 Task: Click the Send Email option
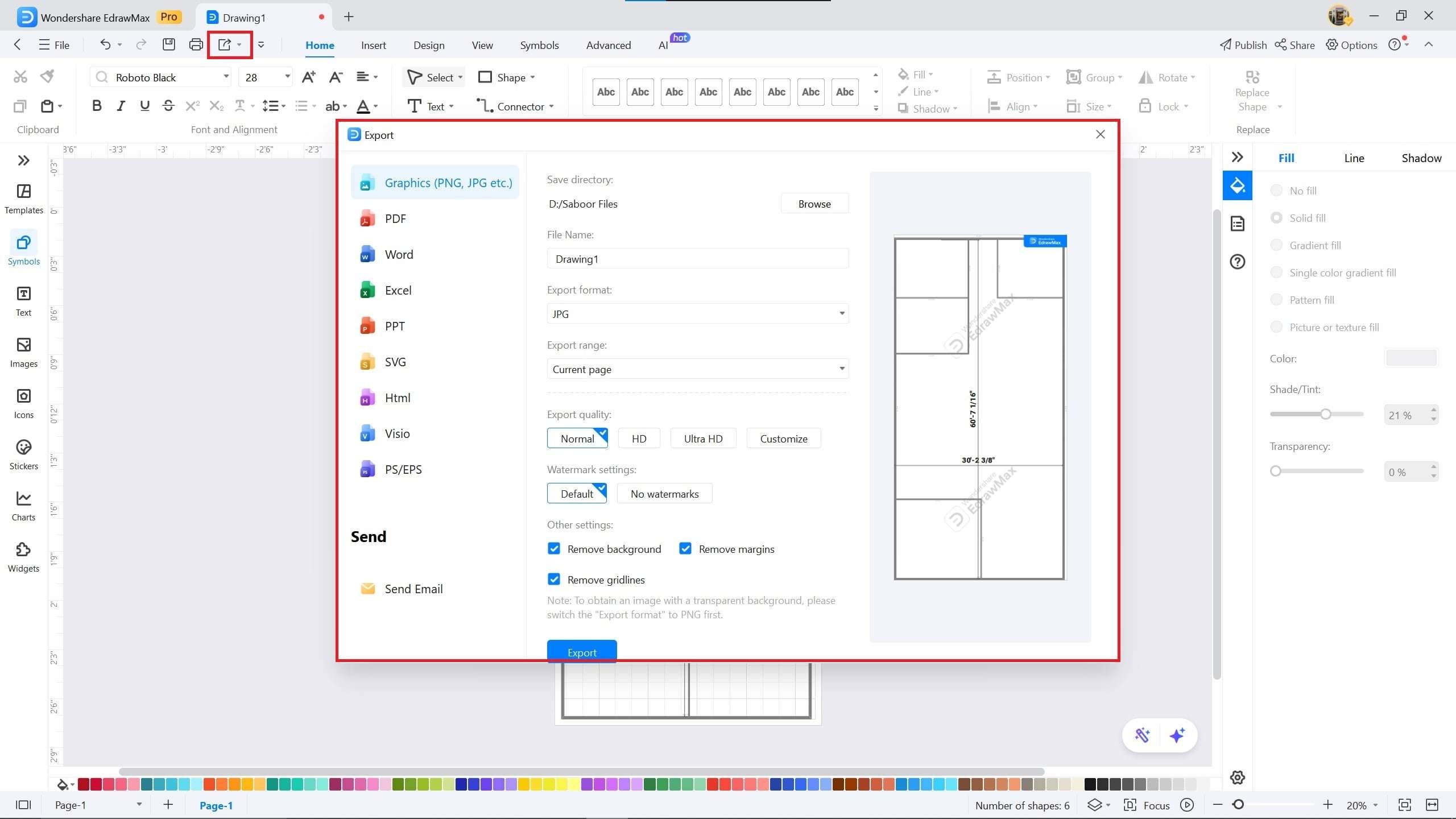413,589
